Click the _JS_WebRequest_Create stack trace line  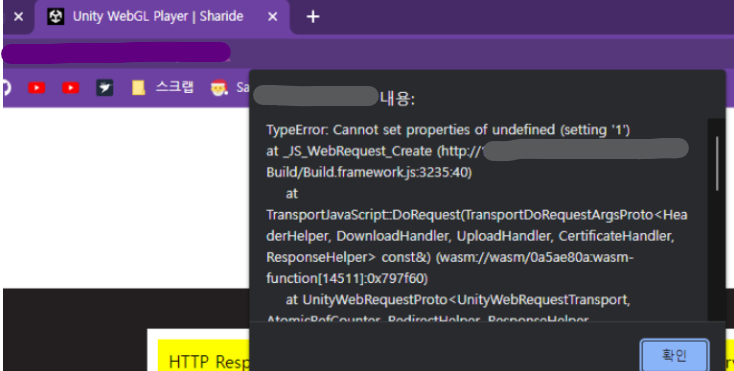tap(477, 151)
